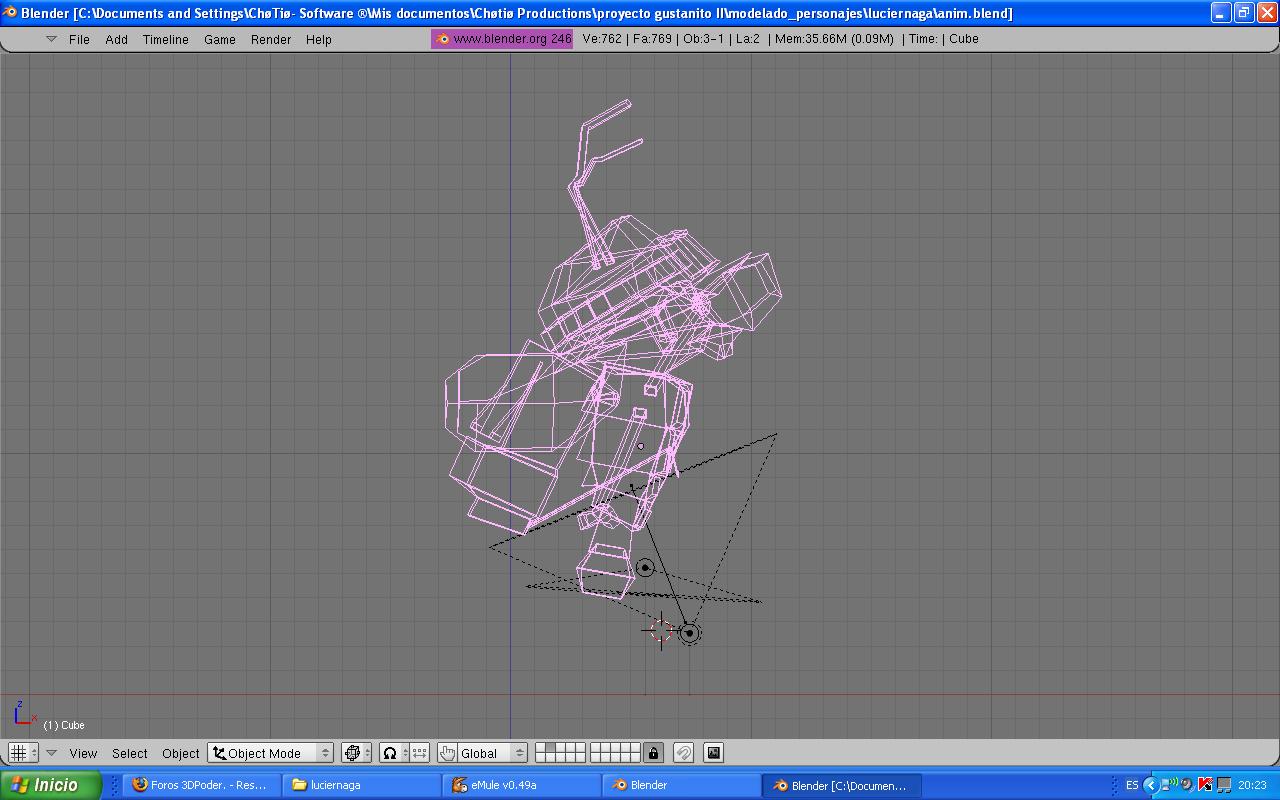Click the display monitor tray icon

click(1223, 785)
